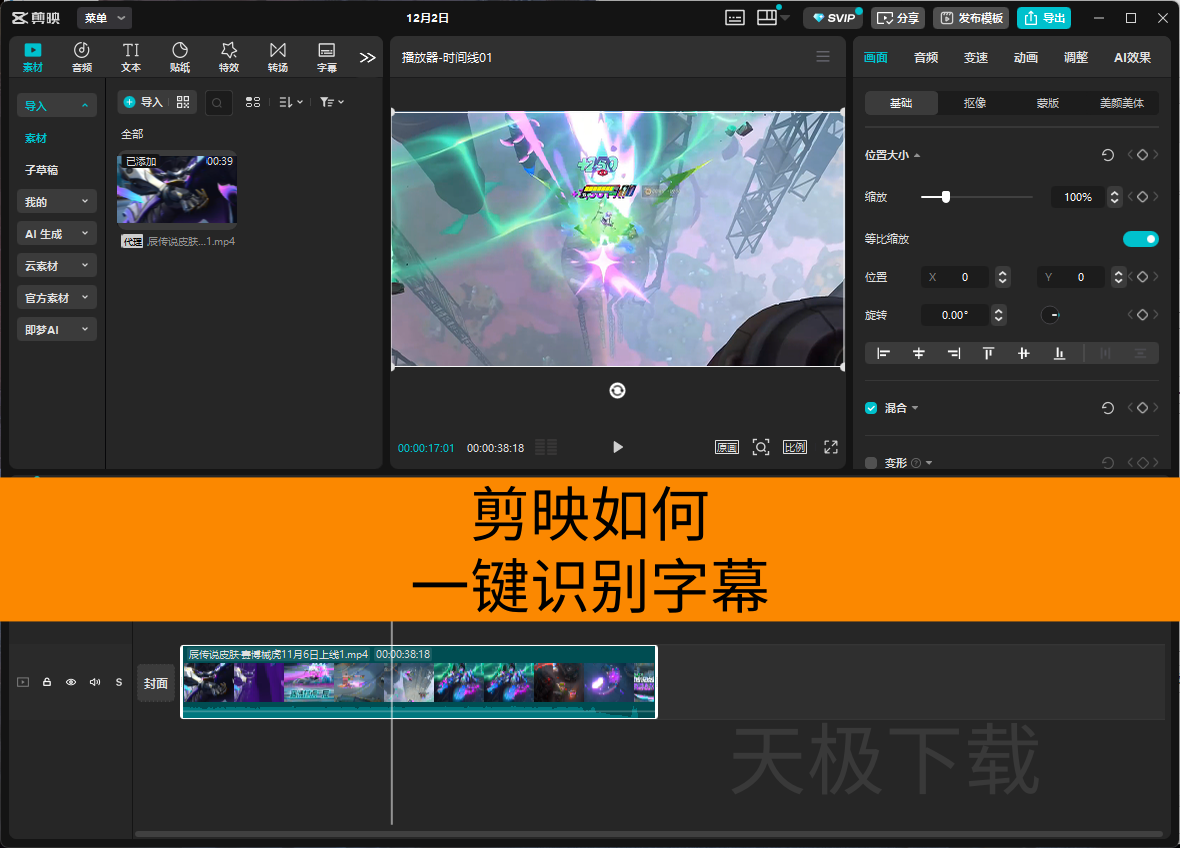Lock the video track
Viewport: 1180px width, 848px height.
coord(47,682)
